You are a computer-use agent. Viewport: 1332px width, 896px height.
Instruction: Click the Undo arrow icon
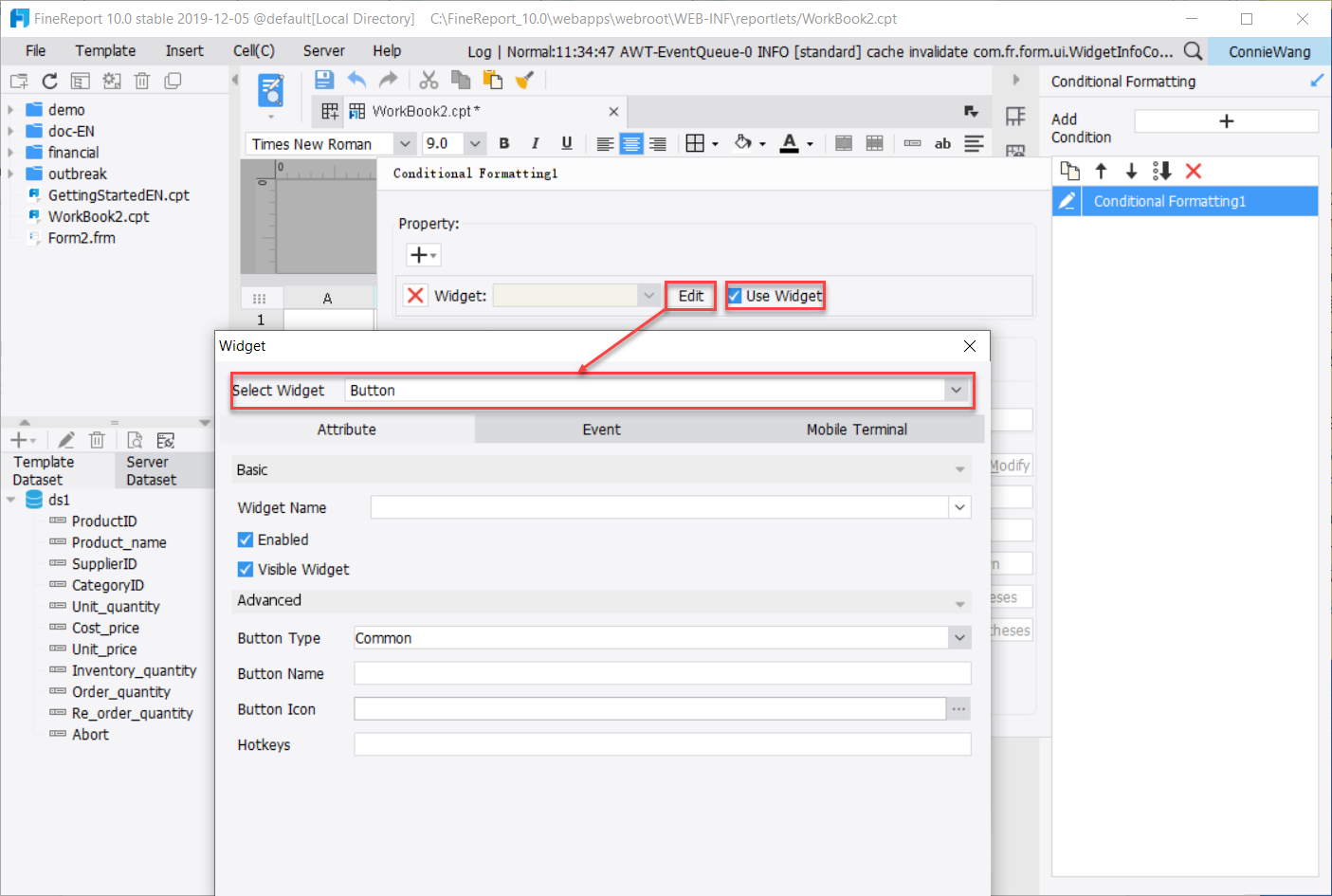pyautogui.click(x=357, y=80)
